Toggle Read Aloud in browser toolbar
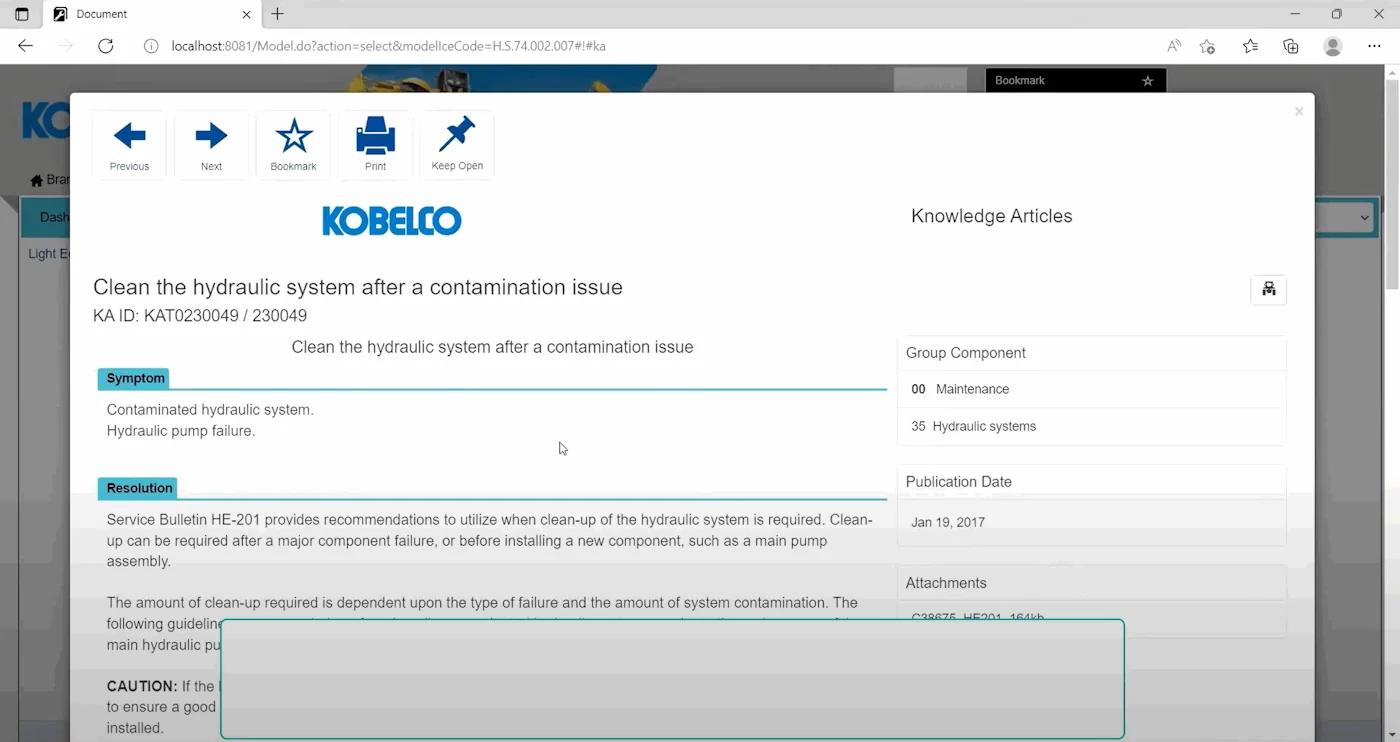The width and height of the screenshot is (1400, 742). point(1174,46)
